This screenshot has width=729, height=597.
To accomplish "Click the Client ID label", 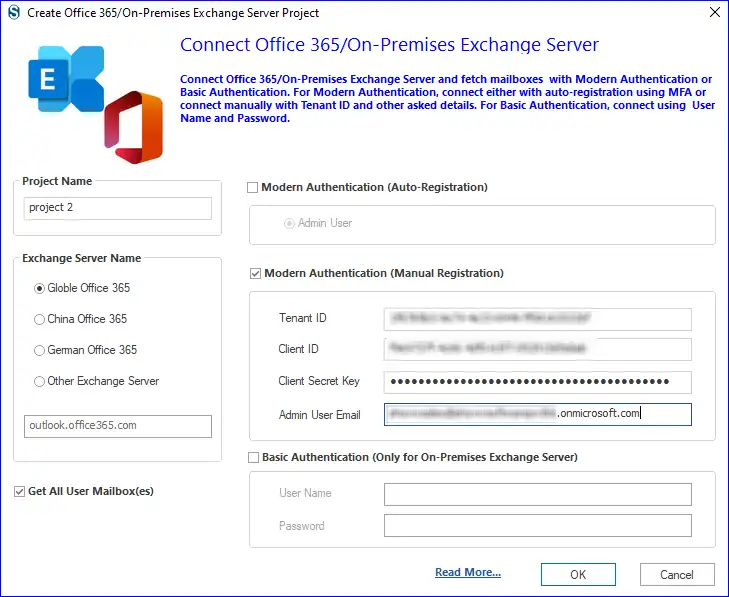I will [298, 349].
